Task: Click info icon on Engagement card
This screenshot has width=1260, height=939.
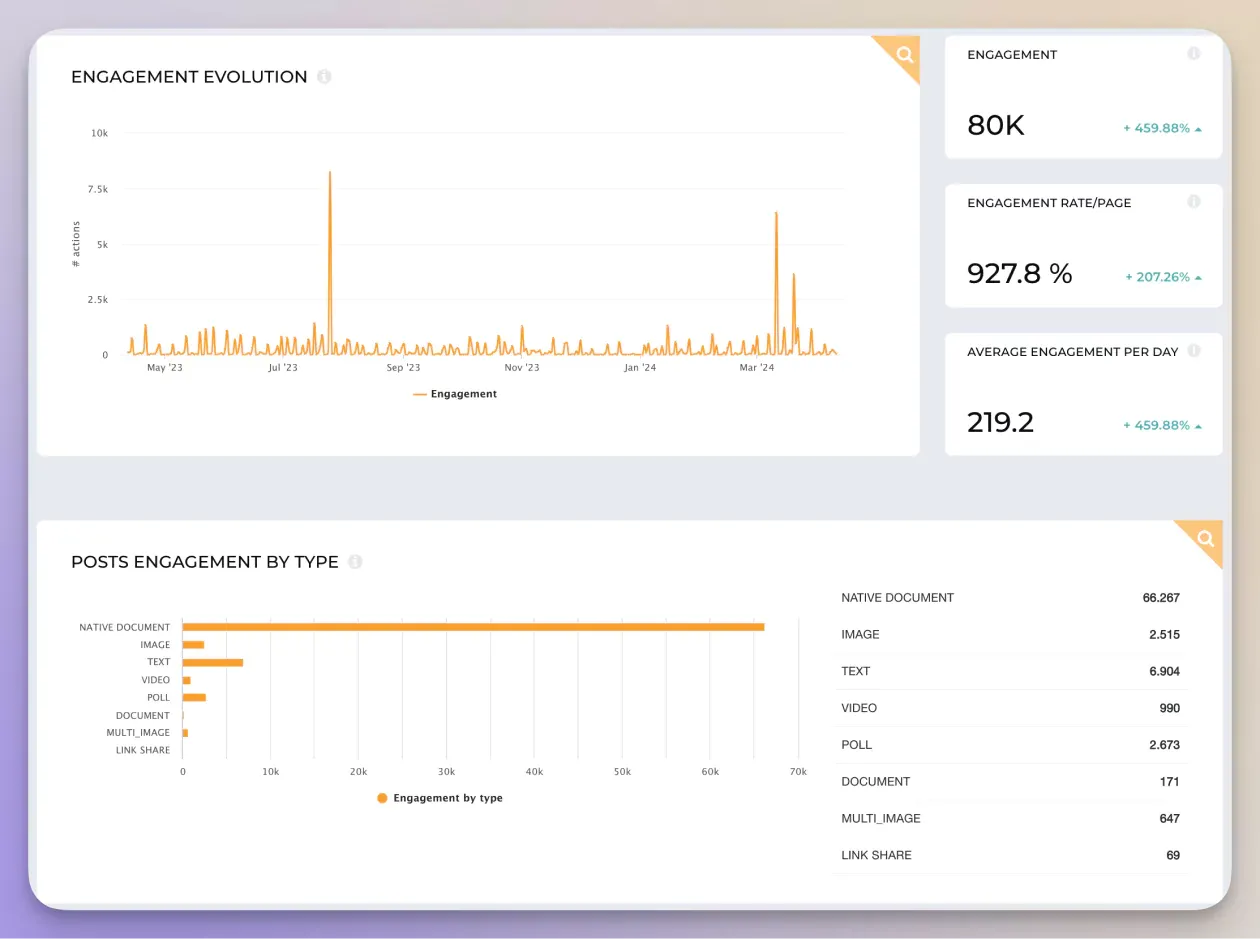Action: (x=1193, y=54)
